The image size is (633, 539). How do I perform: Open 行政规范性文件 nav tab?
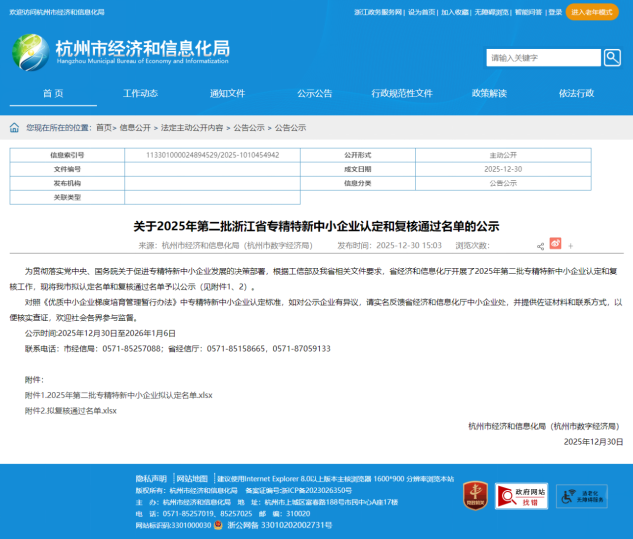[402, 93]
